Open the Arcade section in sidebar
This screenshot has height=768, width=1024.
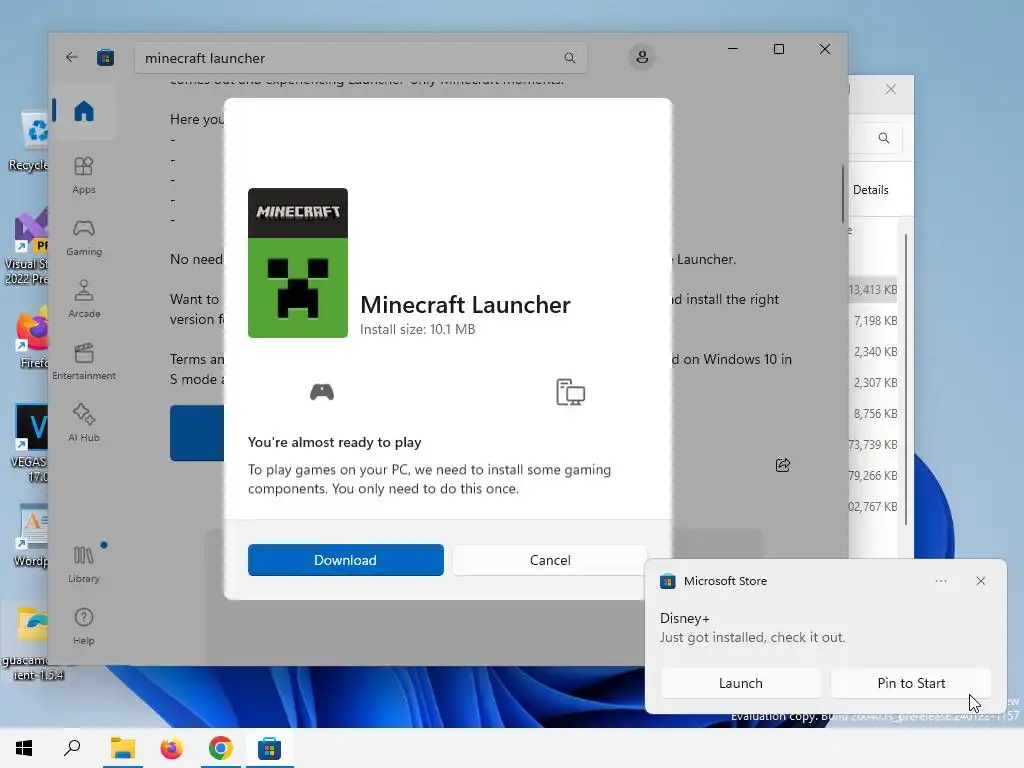pos(84,299)
